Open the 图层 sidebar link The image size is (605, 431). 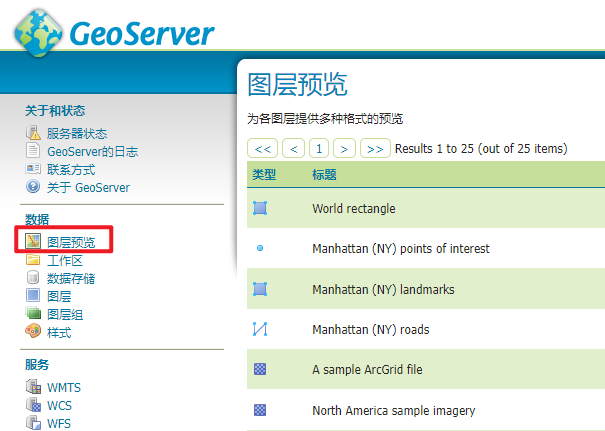point(59,296)
